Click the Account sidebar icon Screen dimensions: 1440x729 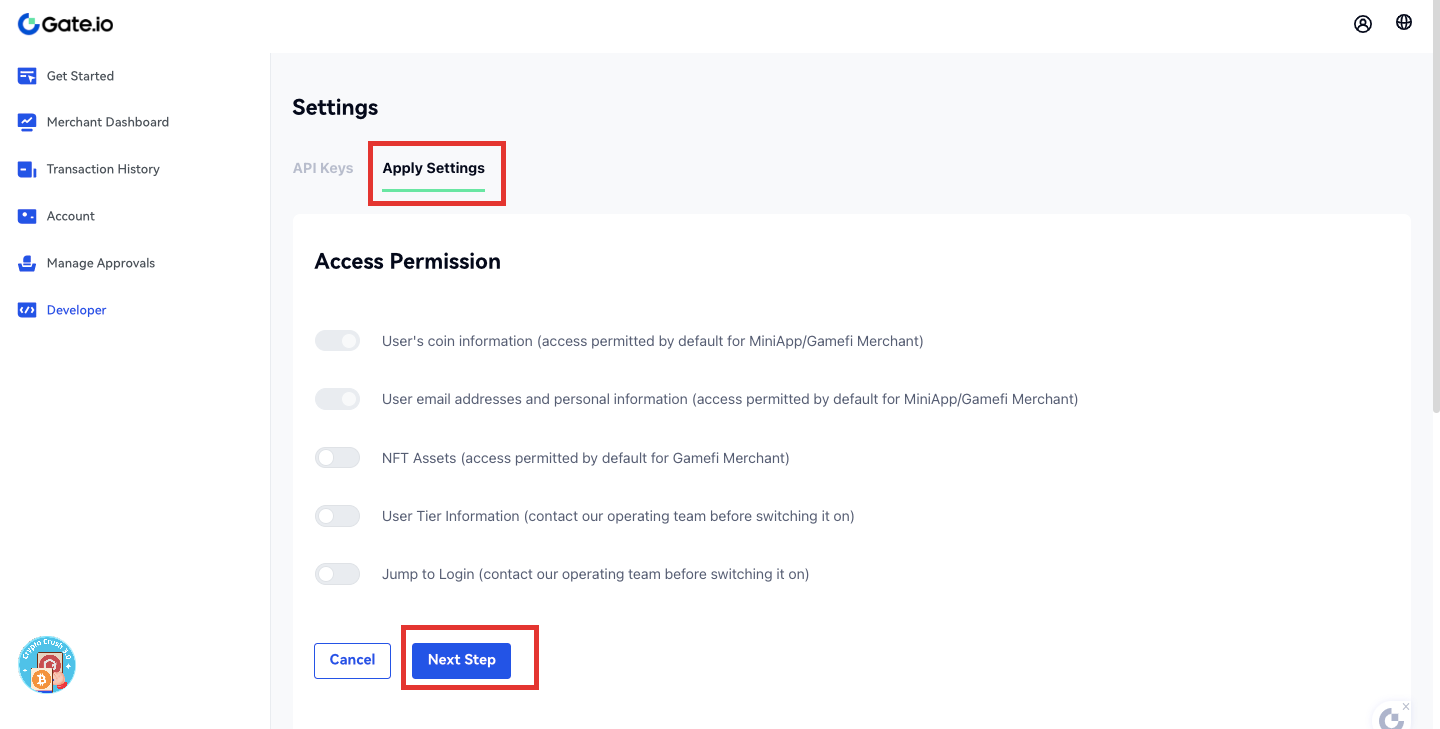(27, 216)
